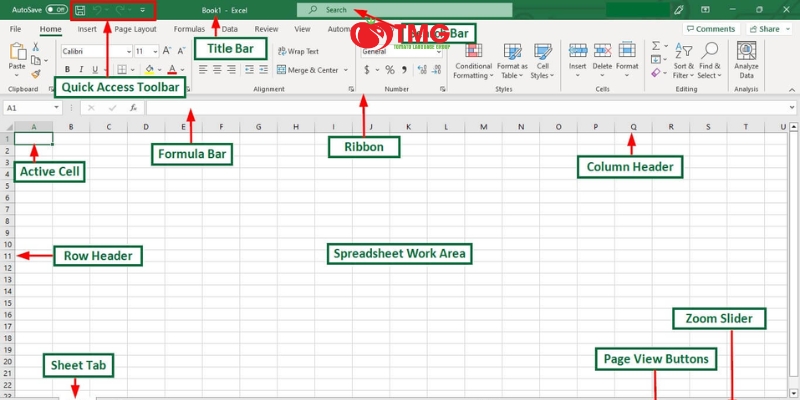Toggle Wrap Text
The image size is (800, 400).
[298, 51]
